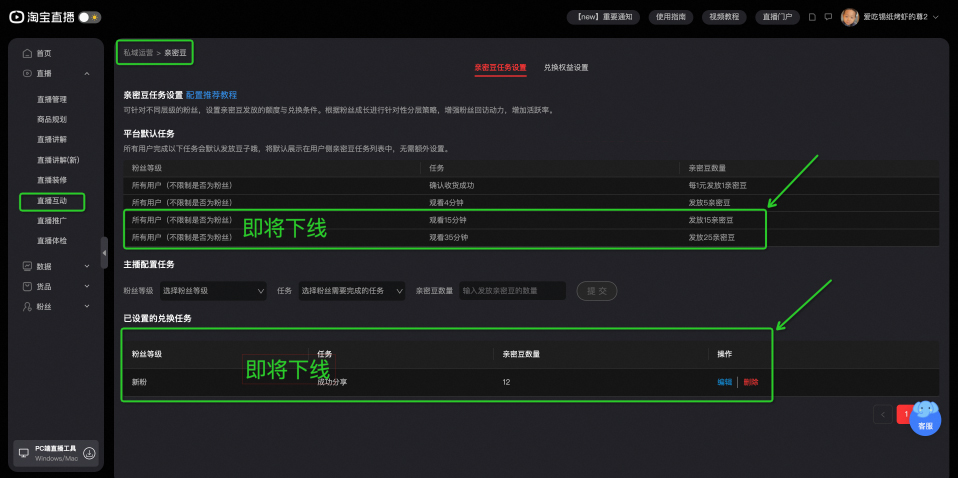Open 商品规划 in the sidebar
Screen dimensions: 958x478
coord(52,120)
